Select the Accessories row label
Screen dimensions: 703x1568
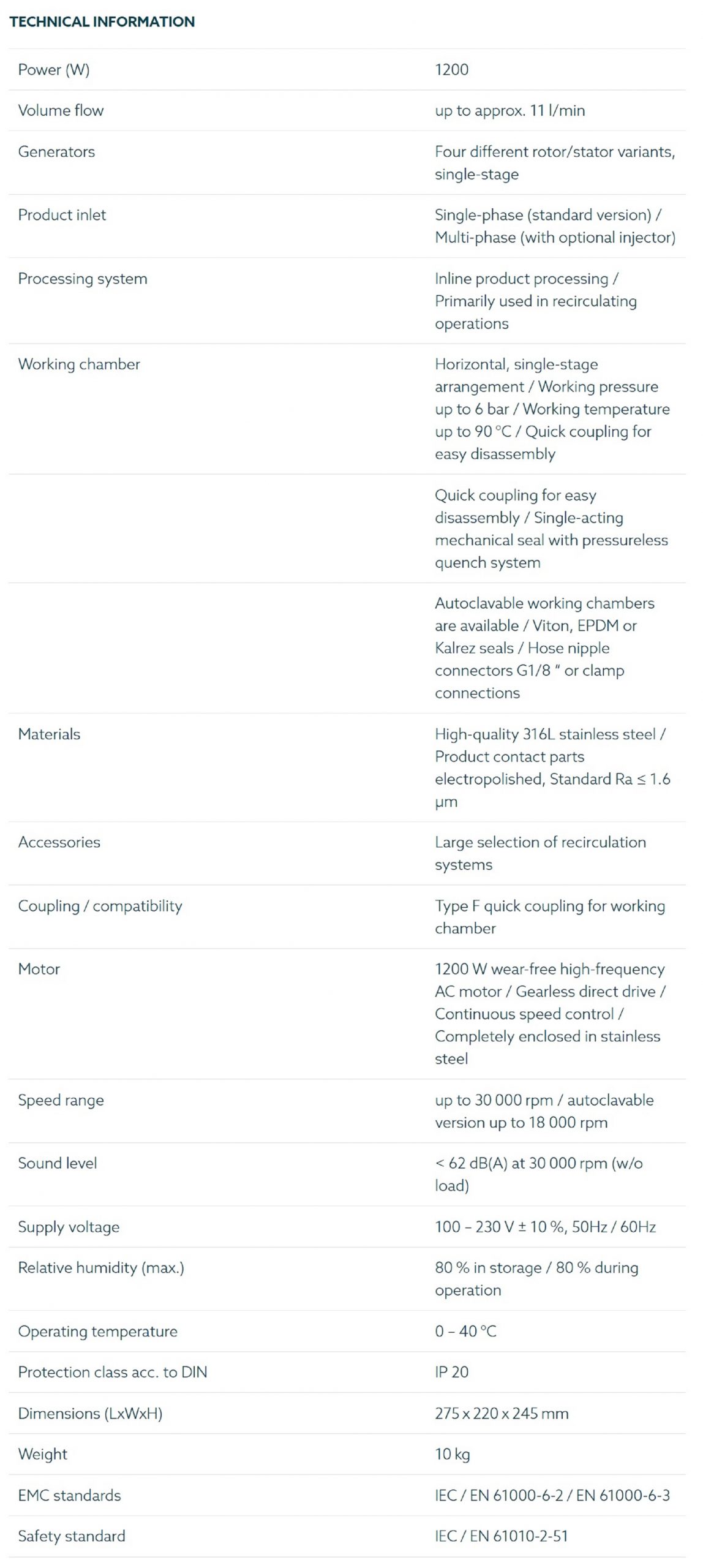point(59,842)
